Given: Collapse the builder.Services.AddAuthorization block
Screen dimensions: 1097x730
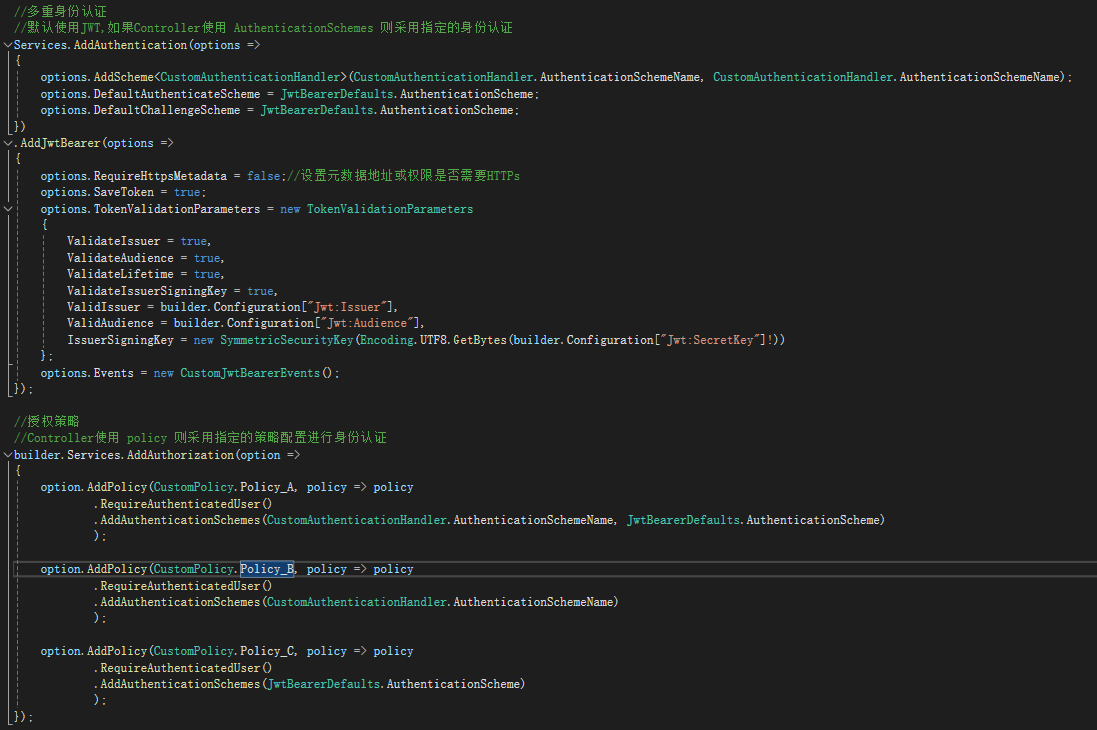Looking at the screenshot, I should click(x=8, y=455).
